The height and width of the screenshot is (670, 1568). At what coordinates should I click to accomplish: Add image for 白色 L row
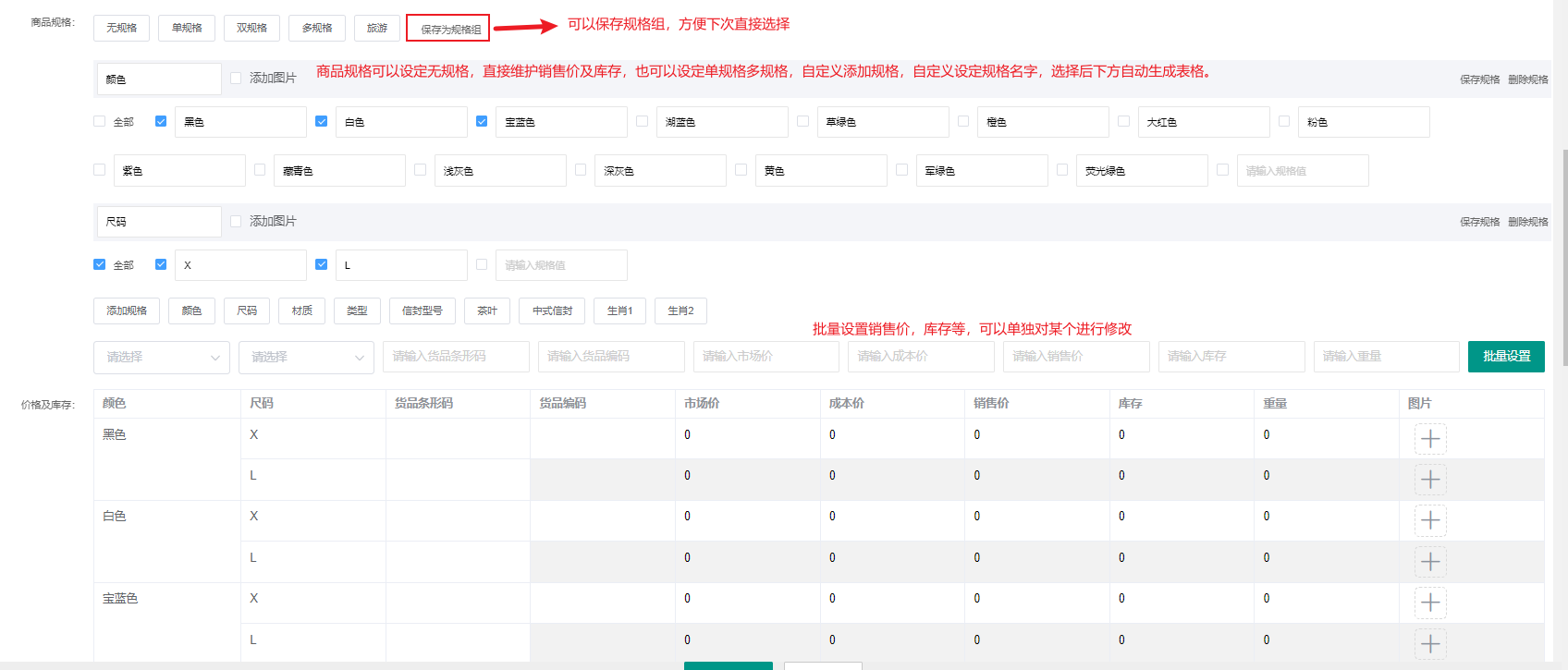click(1430, 562)
